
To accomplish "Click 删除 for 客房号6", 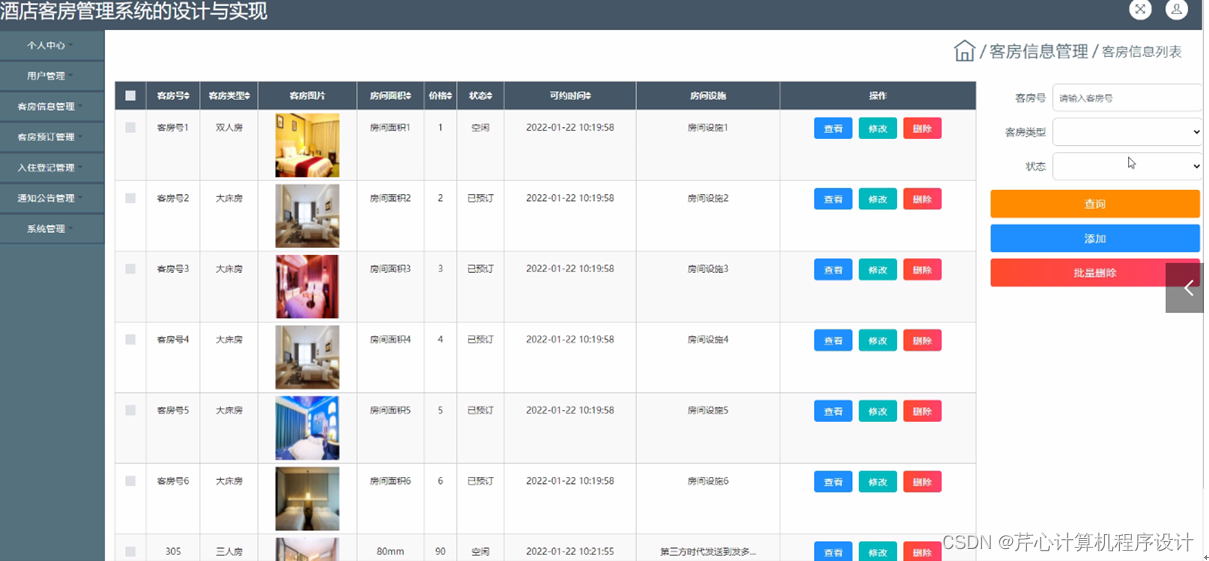I will click(x=922, y=482).
